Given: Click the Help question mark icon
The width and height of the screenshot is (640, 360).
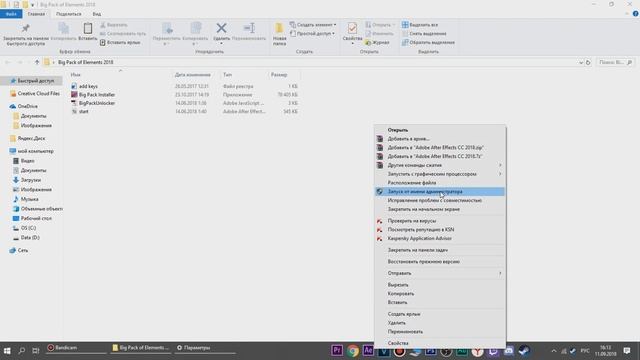Looking at the screenshot, I should point(636,13).
